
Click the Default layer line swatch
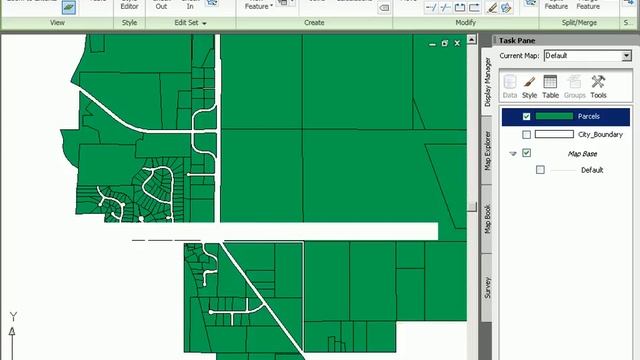[563, 170]
